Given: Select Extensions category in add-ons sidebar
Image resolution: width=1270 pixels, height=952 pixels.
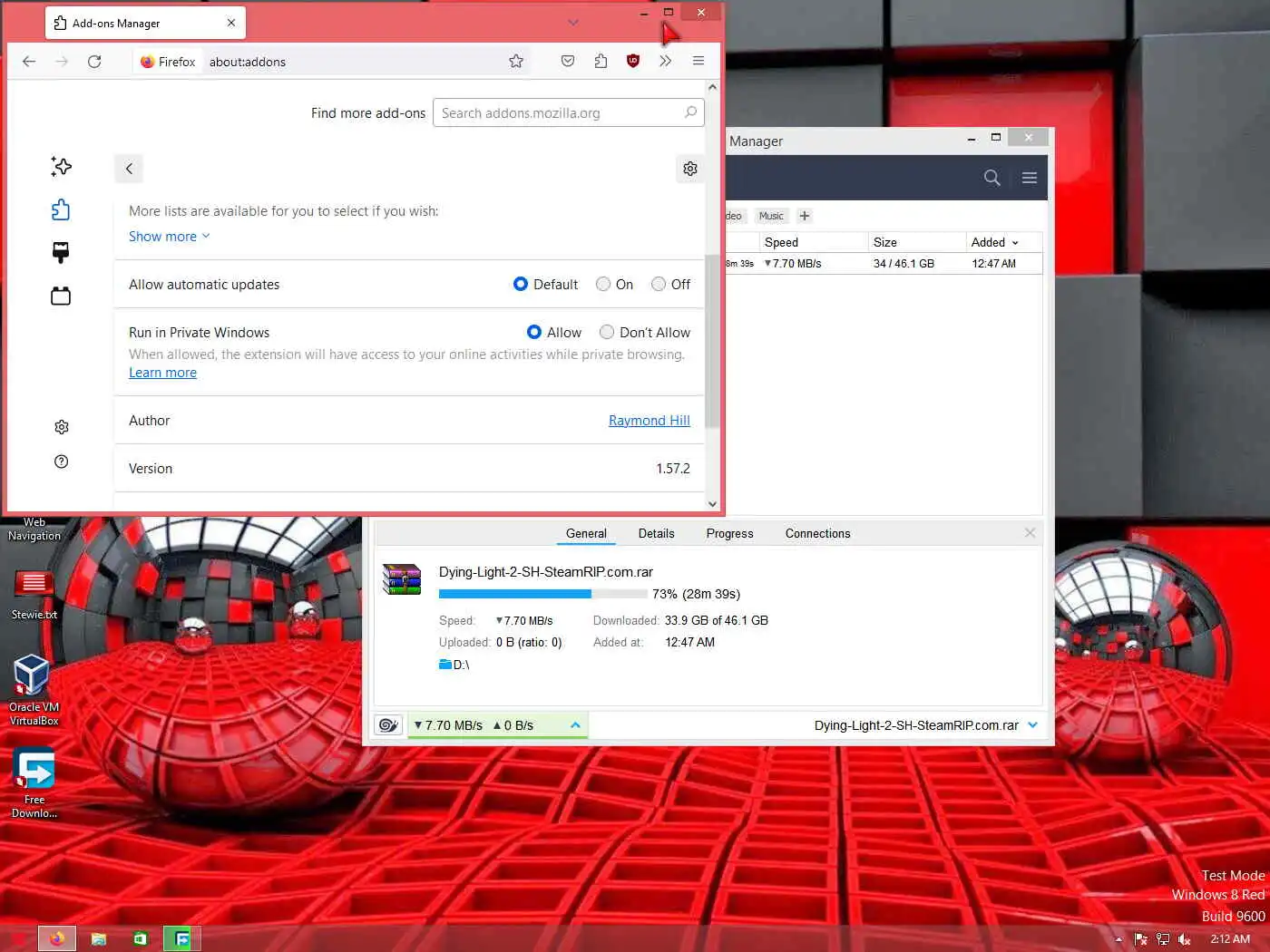Looking at the screenshot, I should coord(61,209).
